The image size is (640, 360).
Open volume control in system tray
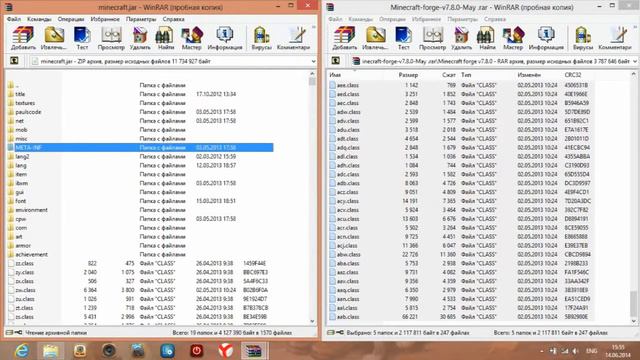click(576, 351)
